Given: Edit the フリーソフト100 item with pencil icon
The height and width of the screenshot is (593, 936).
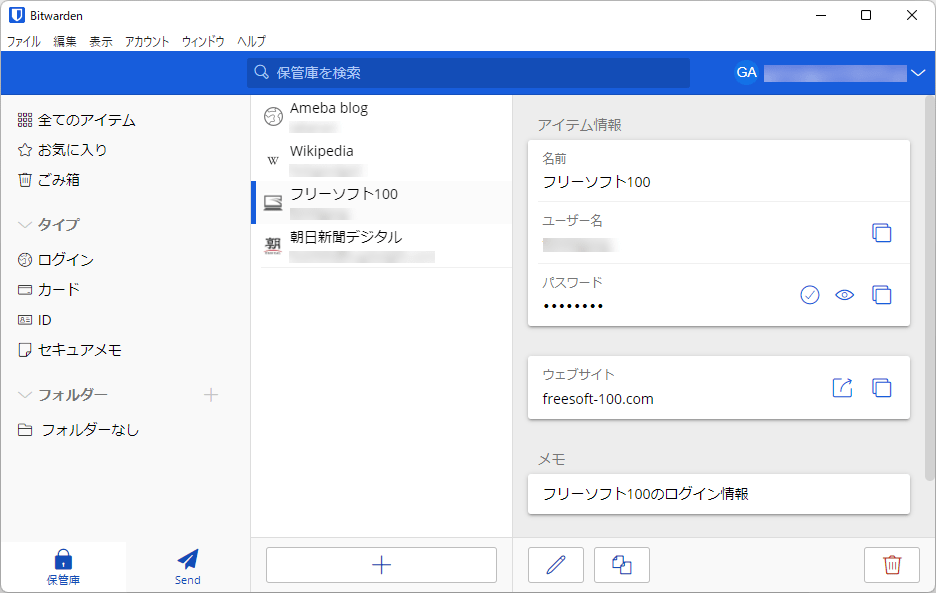Looking at the screenshot, I should click(x=556, y=565).
